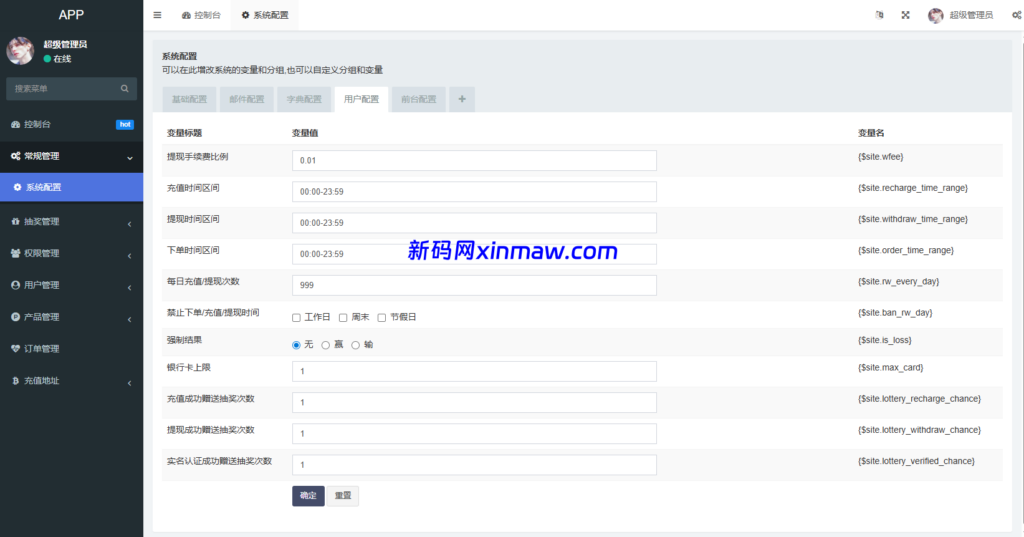Check the 周末 checkbox

click(343, 317)
